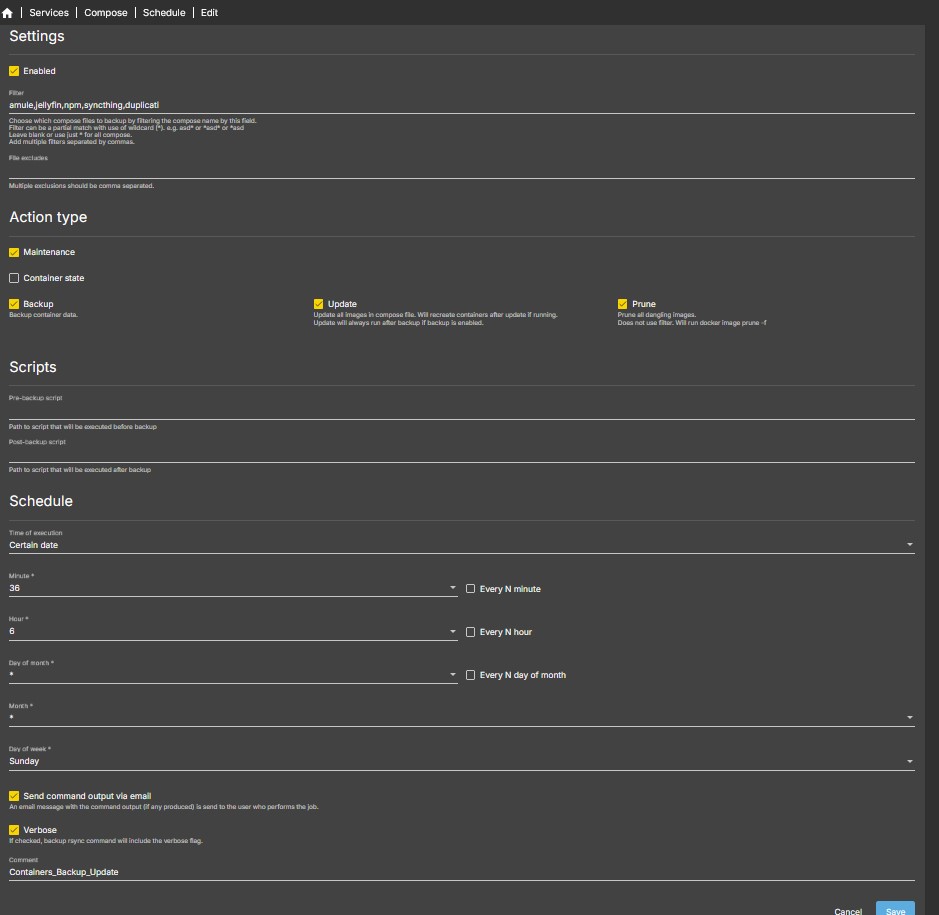Toggle the Maintenance checkbox
939x915 pixels.
click(14, 252)
